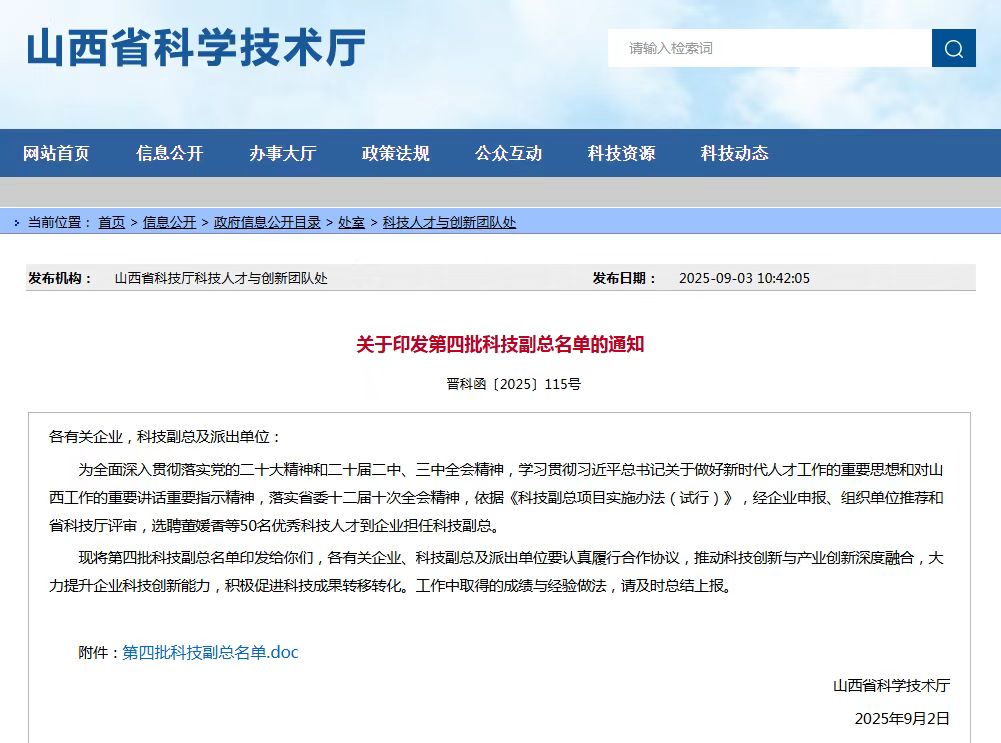Switch to the 科技动态 section

tap(734, 153)
